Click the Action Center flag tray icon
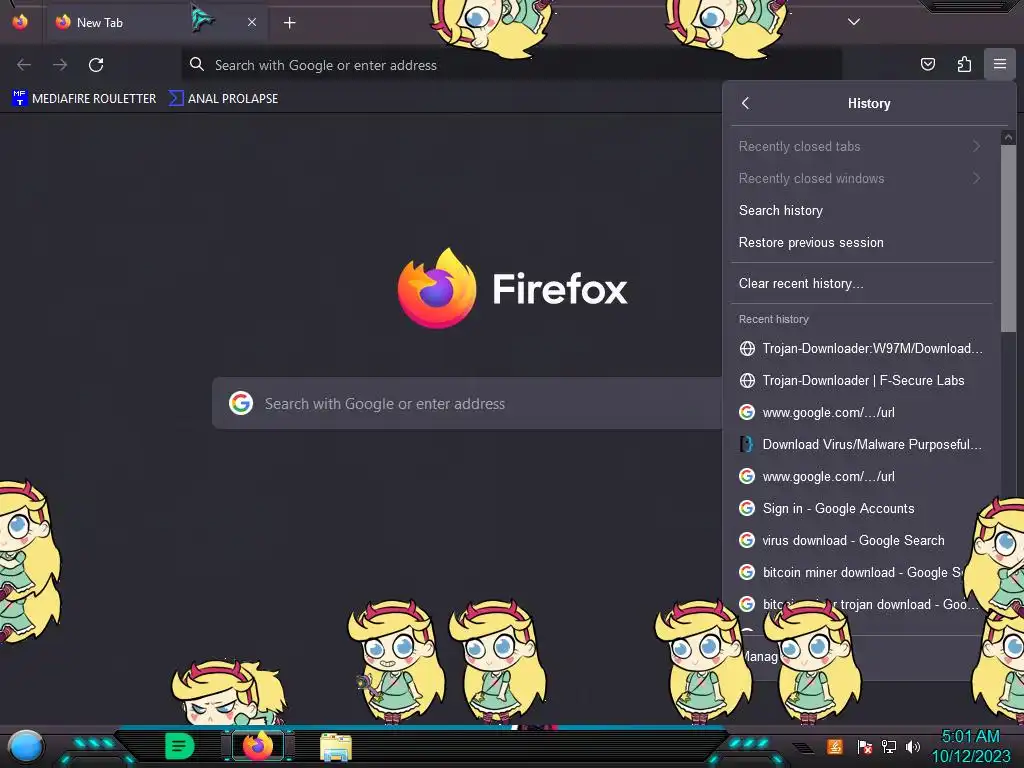This screenshot has height=768, width=1024. pyautogui.click(x=864, y=746)
